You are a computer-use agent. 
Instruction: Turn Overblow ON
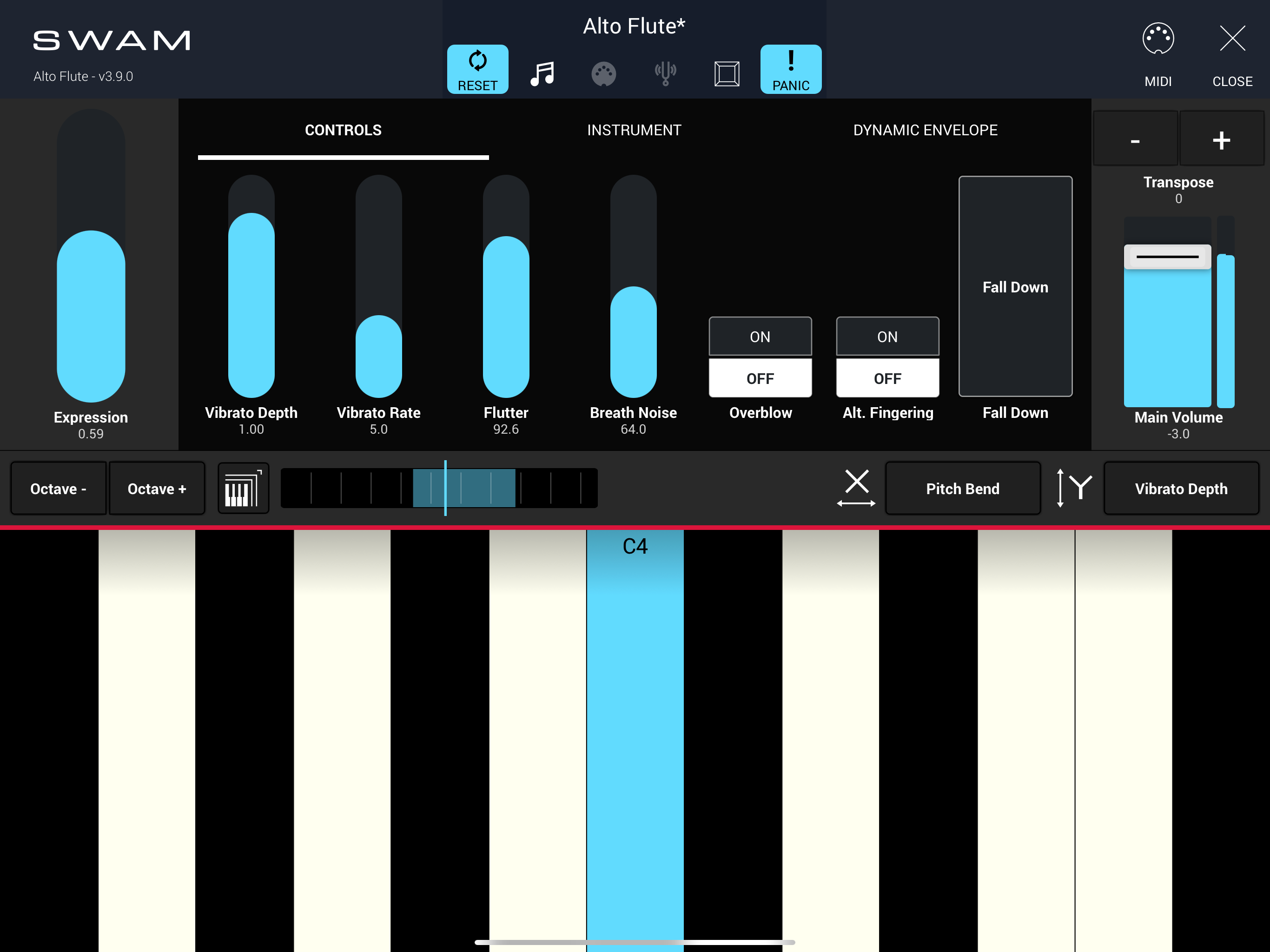(x=760, y=337)
